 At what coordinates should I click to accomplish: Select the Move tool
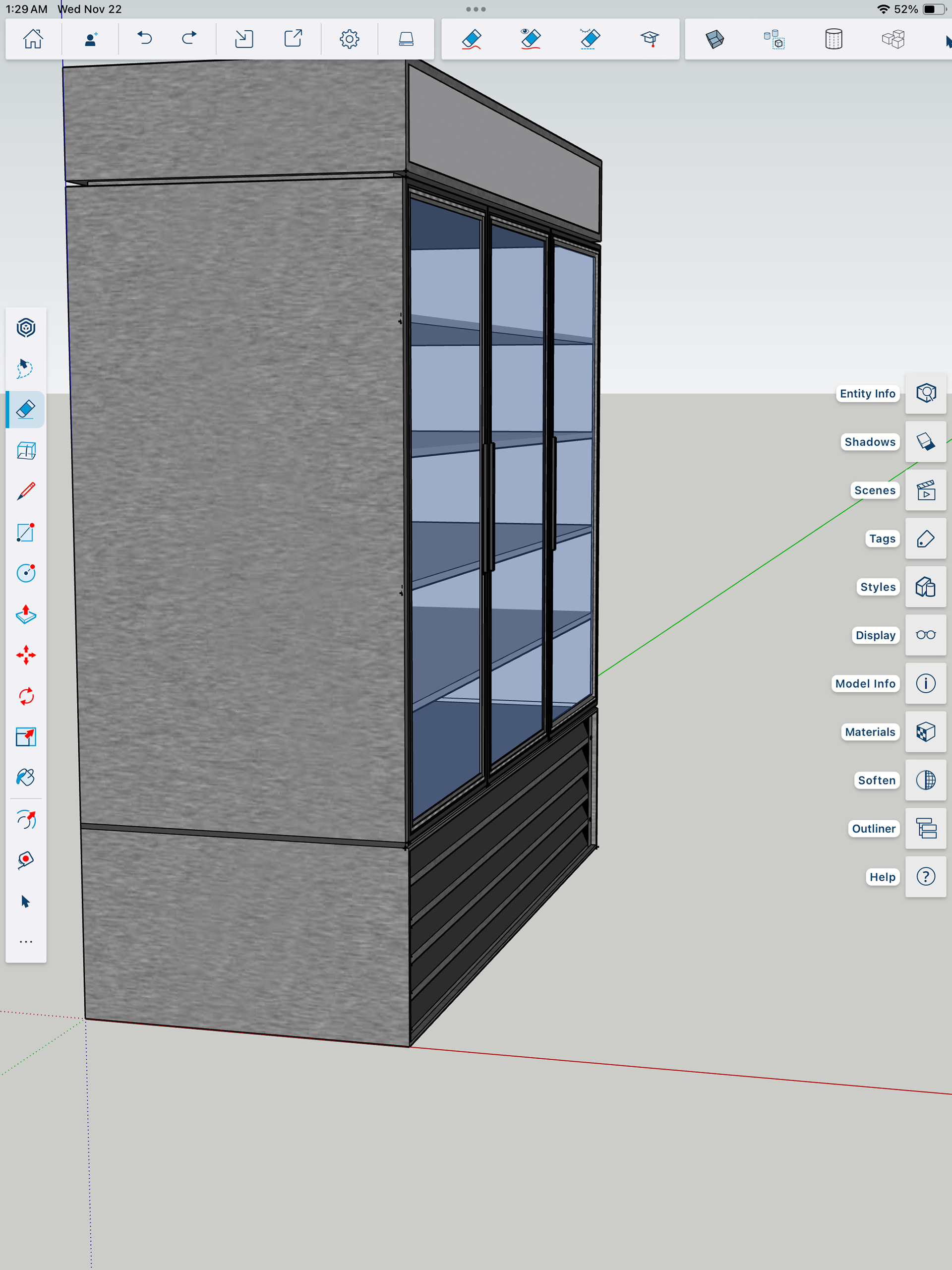26,655
